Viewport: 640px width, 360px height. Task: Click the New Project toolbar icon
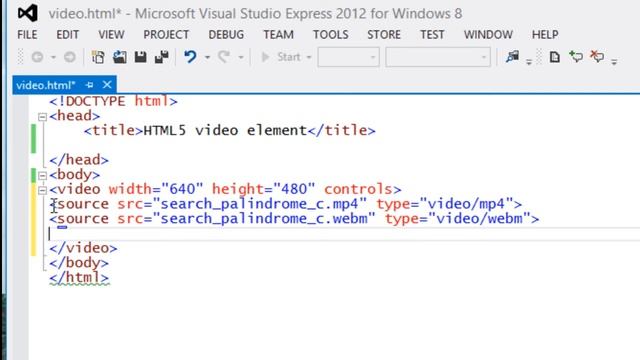point(98,57)
